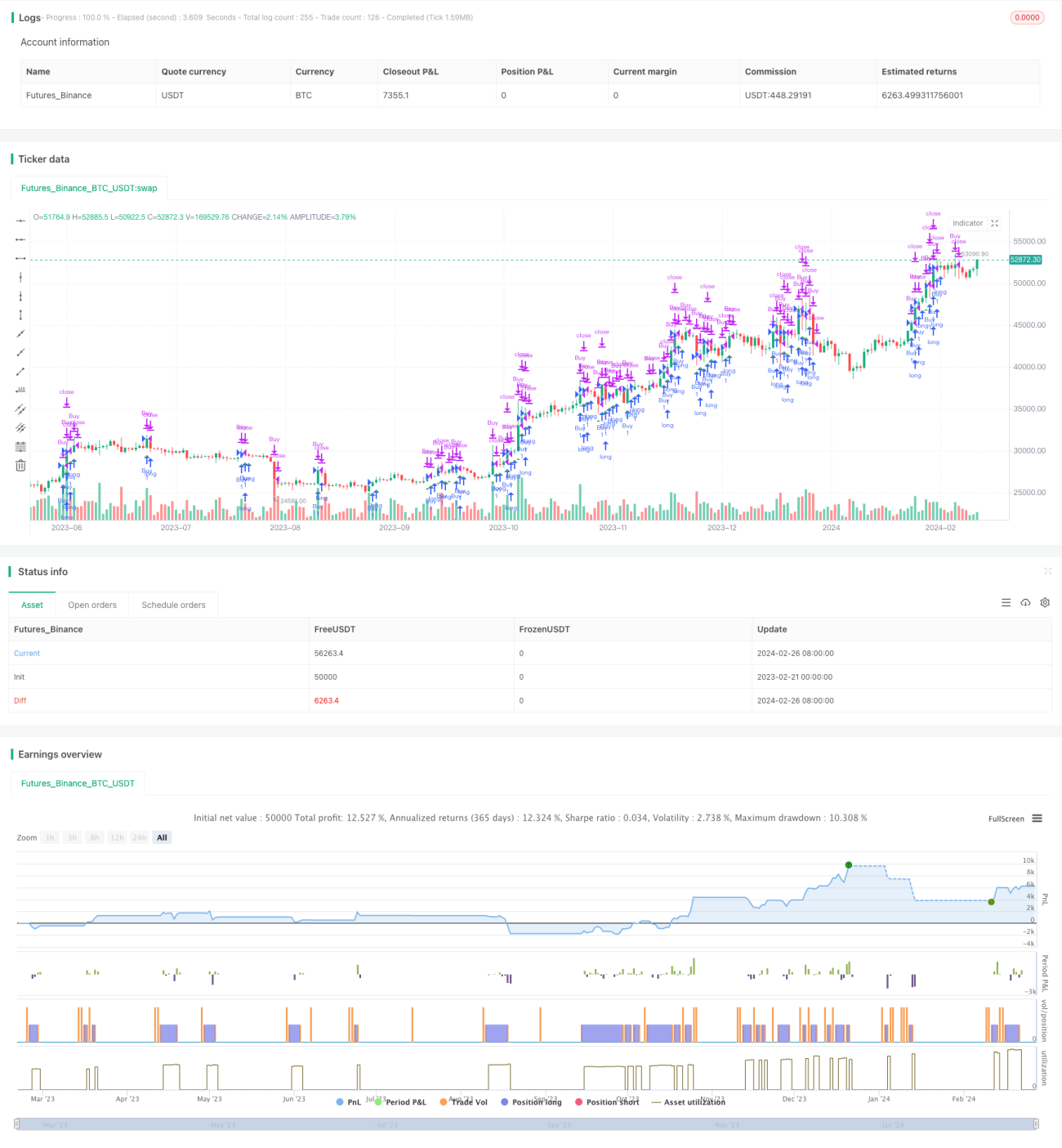Click the right handle of range navigator
Screen dimensions: 1062x1148
(x=1036, y=1123)
